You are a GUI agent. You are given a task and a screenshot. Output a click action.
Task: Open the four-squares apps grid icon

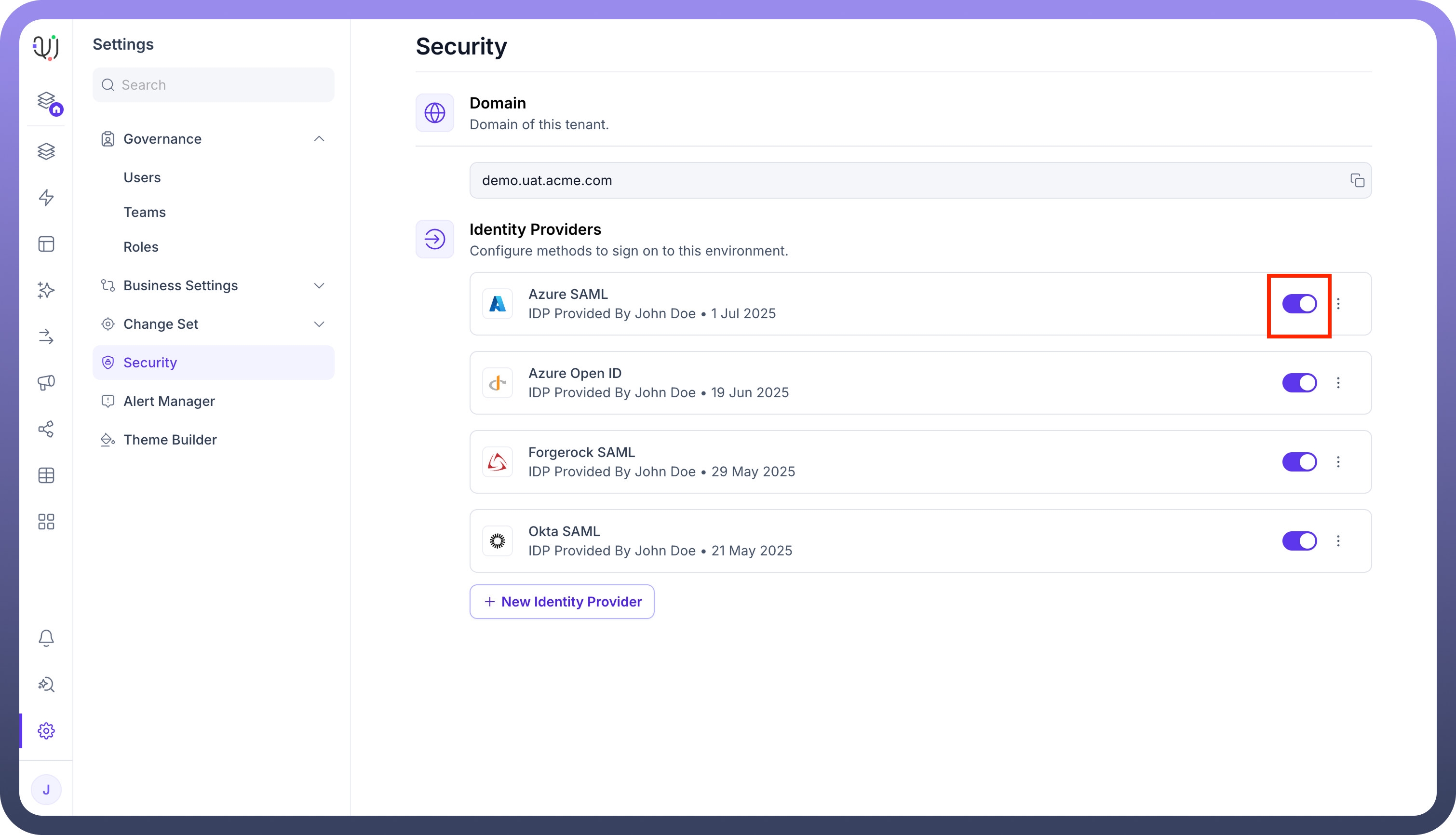pyautogui.click(x=46, y=521)
